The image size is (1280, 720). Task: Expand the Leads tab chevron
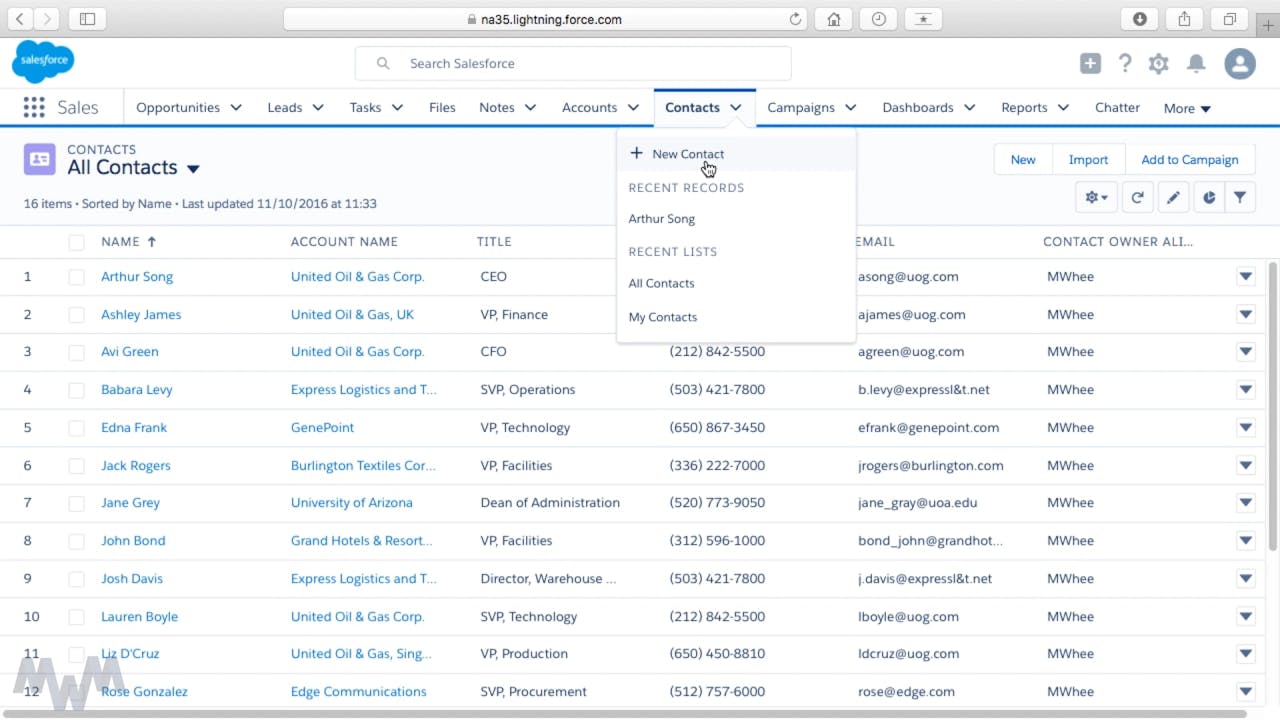coord(318,108)
